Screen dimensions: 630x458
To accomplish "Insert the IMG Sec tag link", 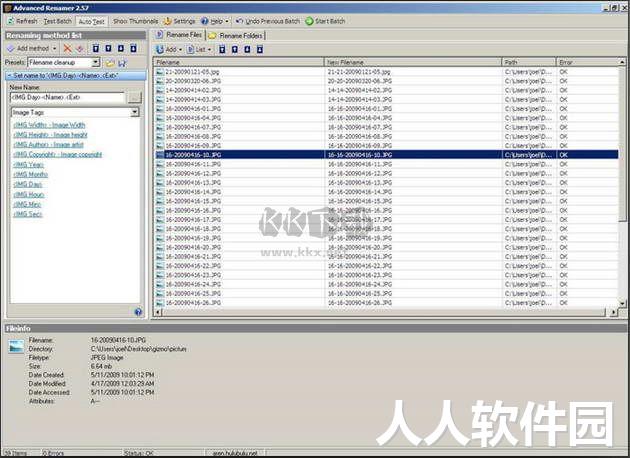I will (x=27, y=214).
